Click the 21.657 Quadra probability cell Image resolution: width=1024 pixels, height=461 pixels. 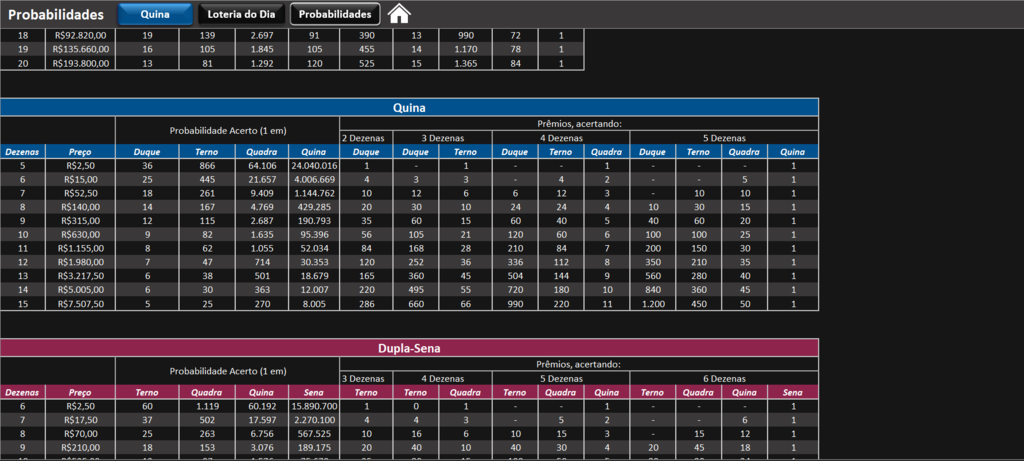click(262, 180)
